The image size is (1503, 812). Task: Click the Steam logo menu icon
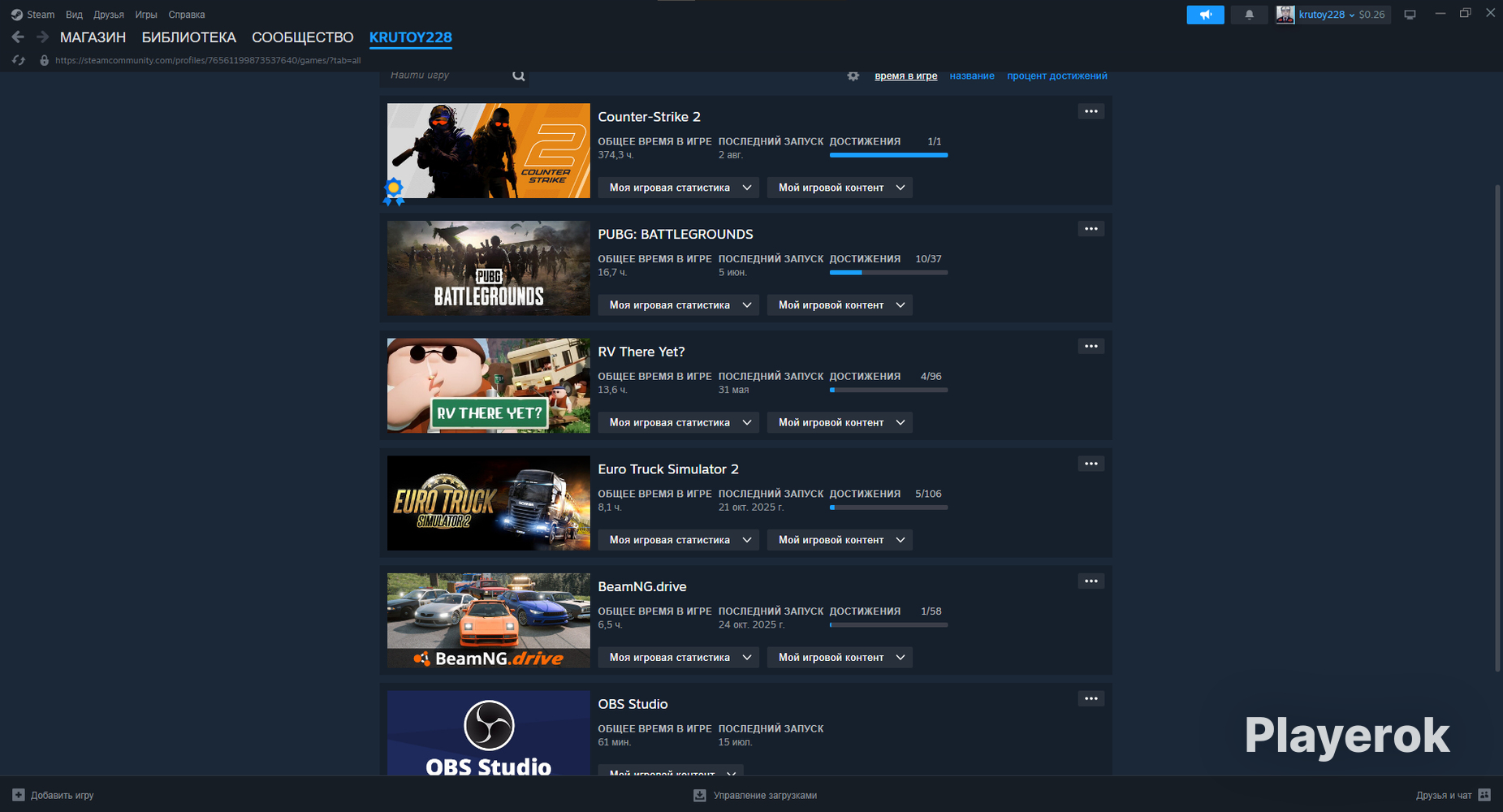click(16, 15)
